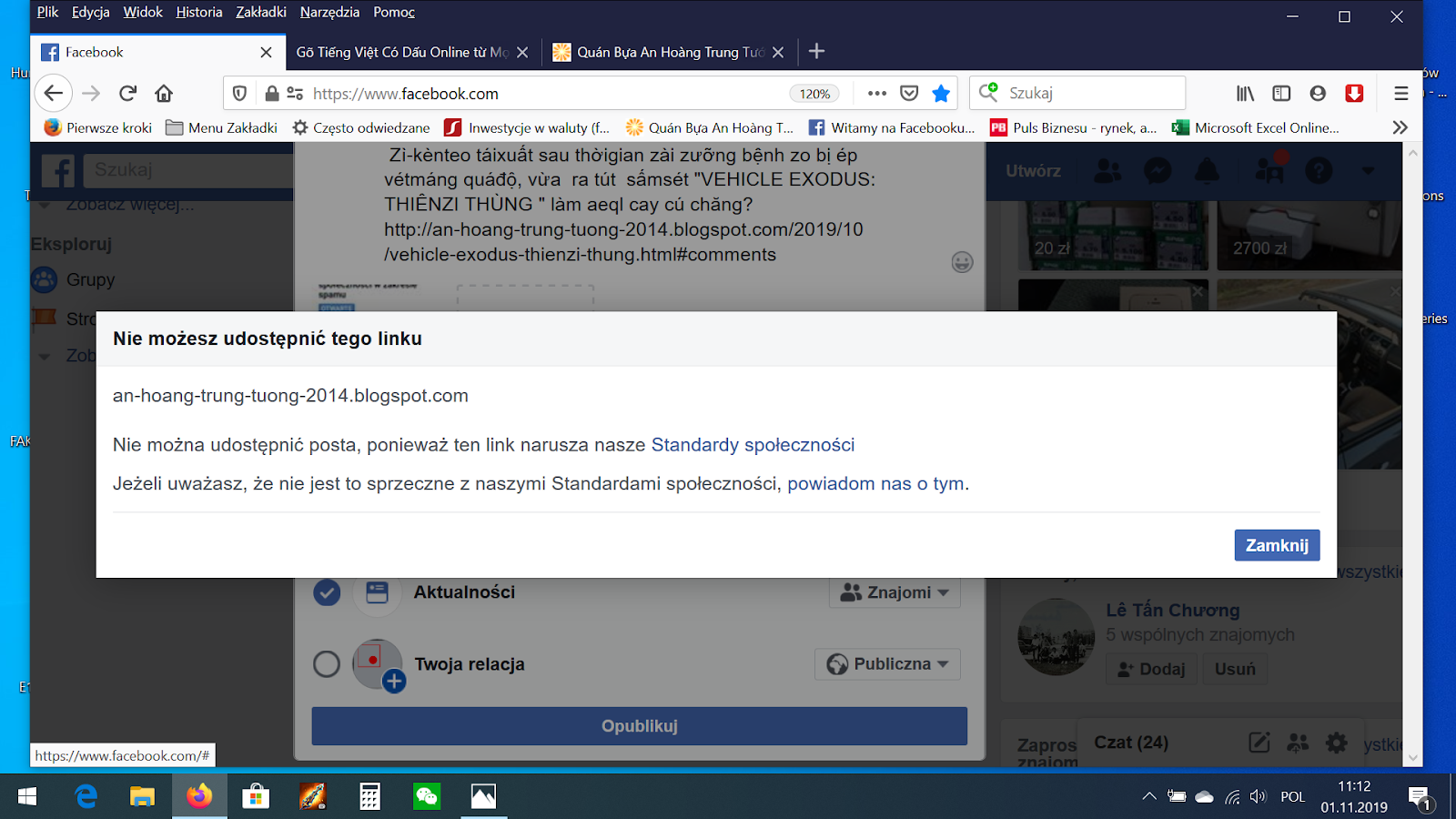
Task: Click the Utwórz header link
Action: [x=1033, y=170]
